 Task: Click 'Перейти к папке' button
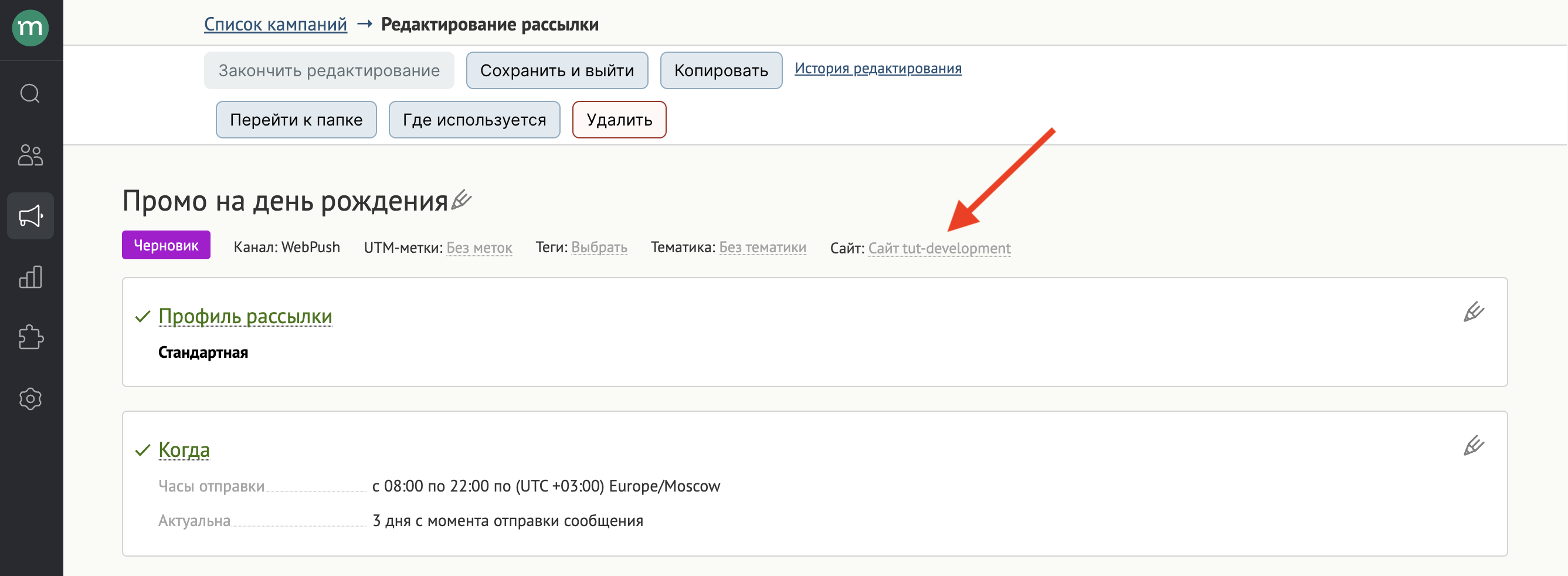pos(297,120)
